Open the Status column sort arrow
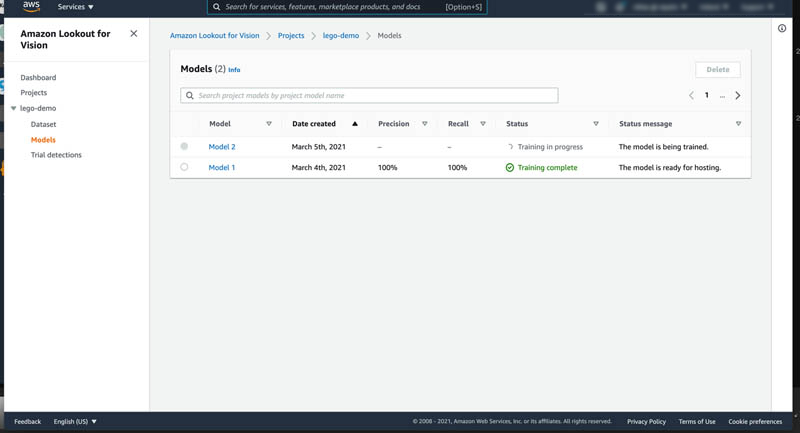The height and width of the screenshot is (433, 800). (x=596, y=124)
